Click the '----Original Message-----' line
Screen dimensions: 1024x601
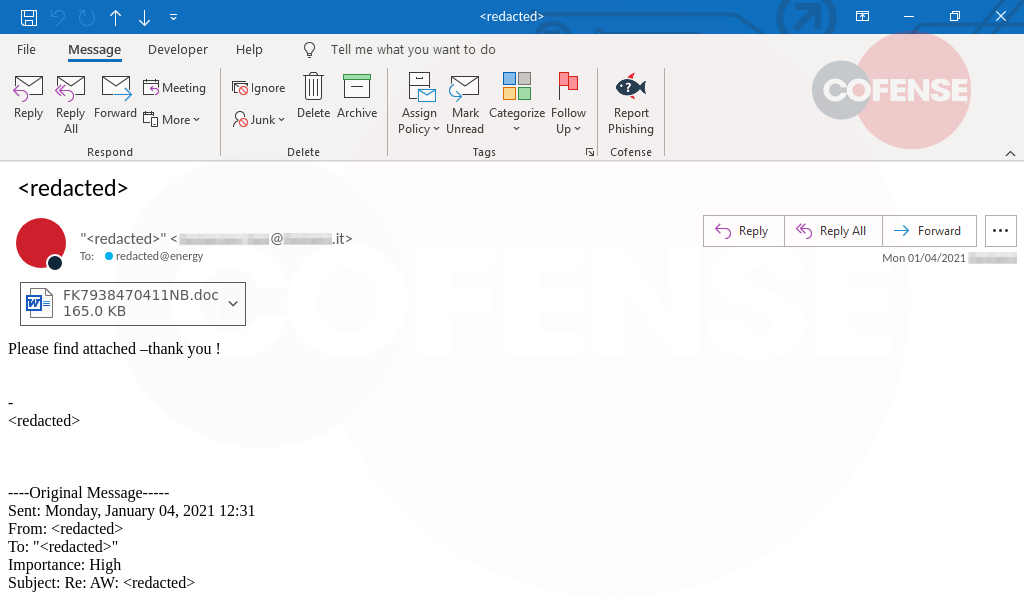tap(89, 493)
